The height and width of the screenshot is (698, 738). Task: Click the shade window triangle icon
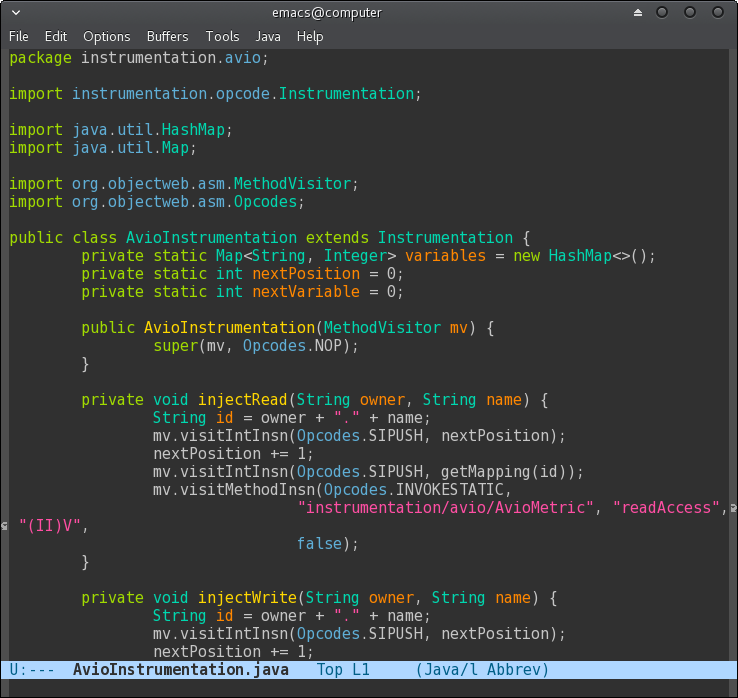[638, 13]
